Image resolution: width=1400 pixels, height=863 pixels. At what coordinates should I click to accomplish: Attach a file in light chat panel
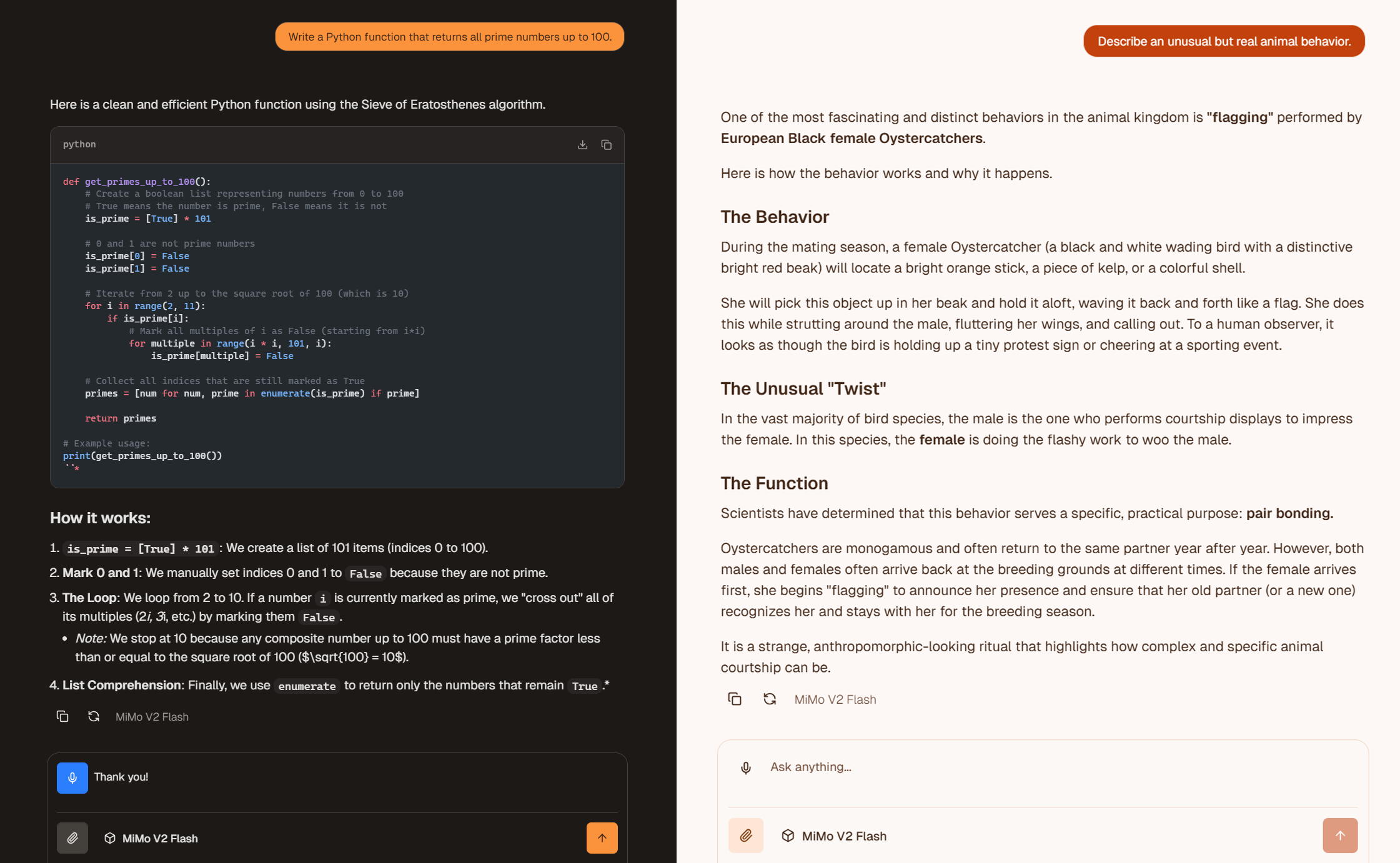click(746, 836)
